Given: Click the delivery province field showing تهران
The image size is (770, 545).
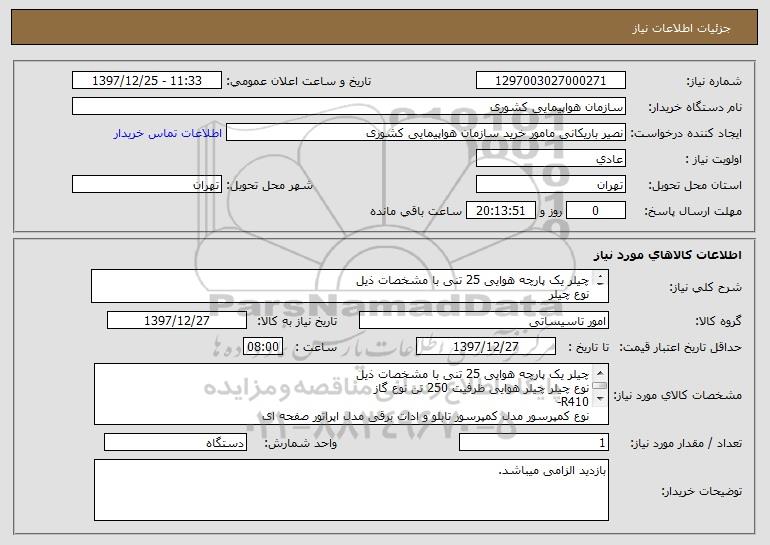Looking at the screenshot, I should (x=550, y=185).
